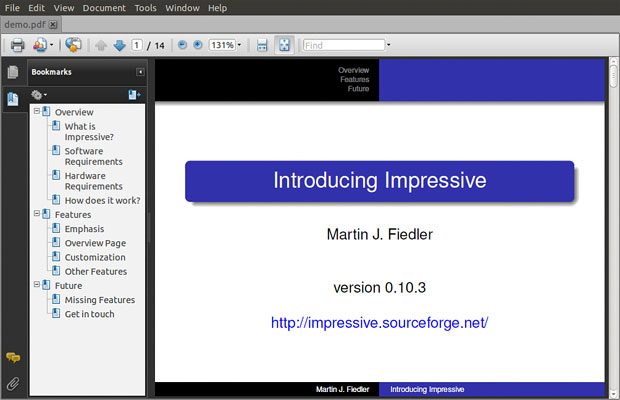This screenshot has height=400, width=620.
Task: Click the create PDF online icon
Action: [40, 45]
